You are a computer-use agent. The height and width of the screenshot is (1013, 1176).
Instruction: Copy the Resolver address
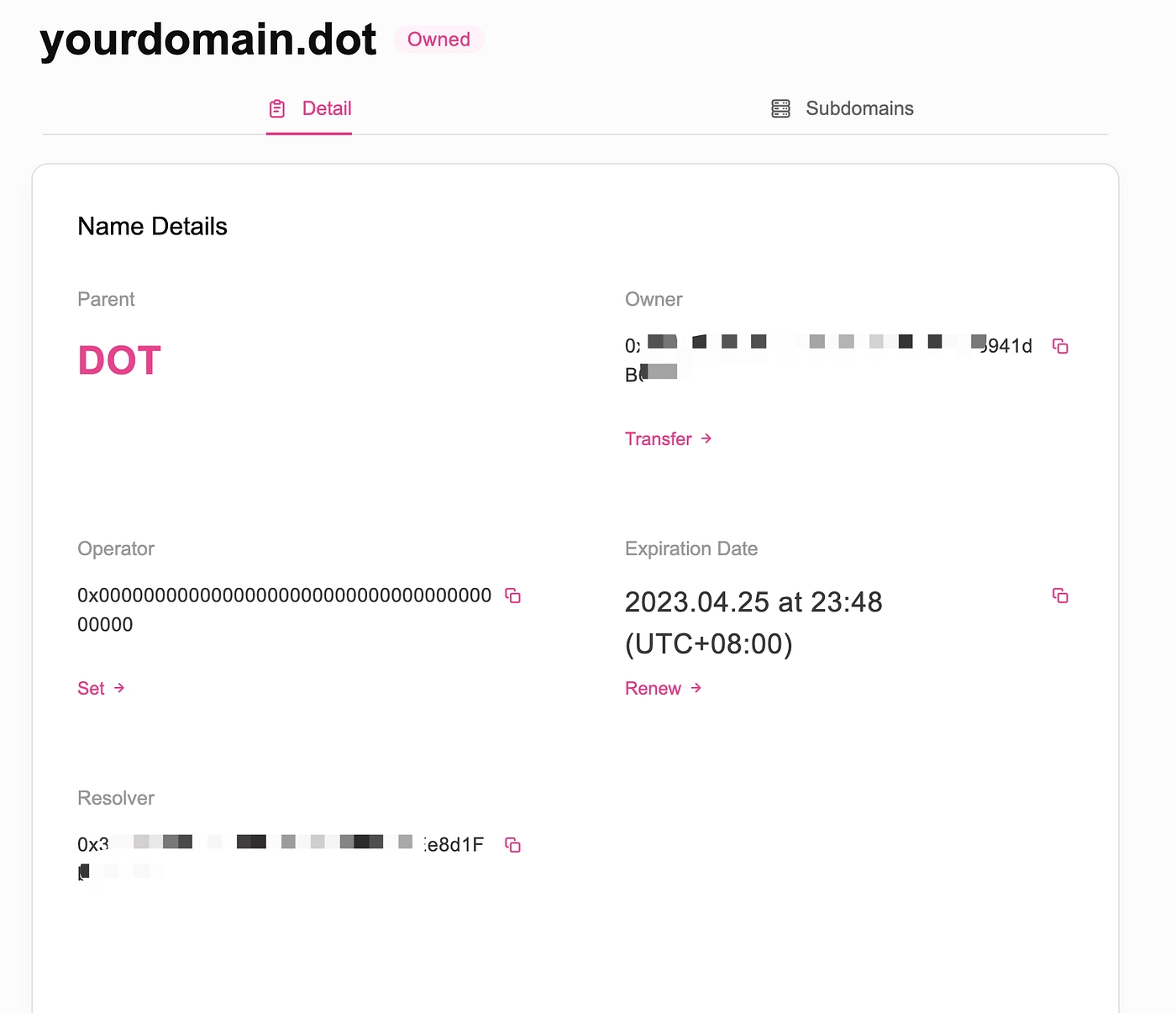(x=512, y=845)
